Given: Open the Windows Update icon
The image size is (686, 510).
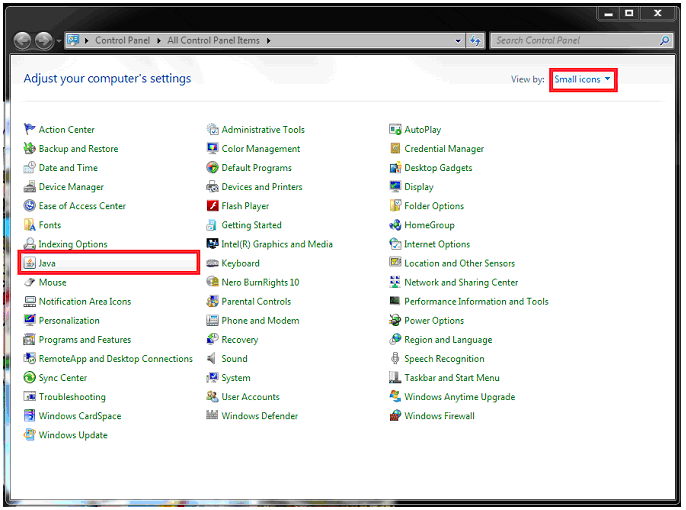Looking at the screenshot, I should click(30, 435).
